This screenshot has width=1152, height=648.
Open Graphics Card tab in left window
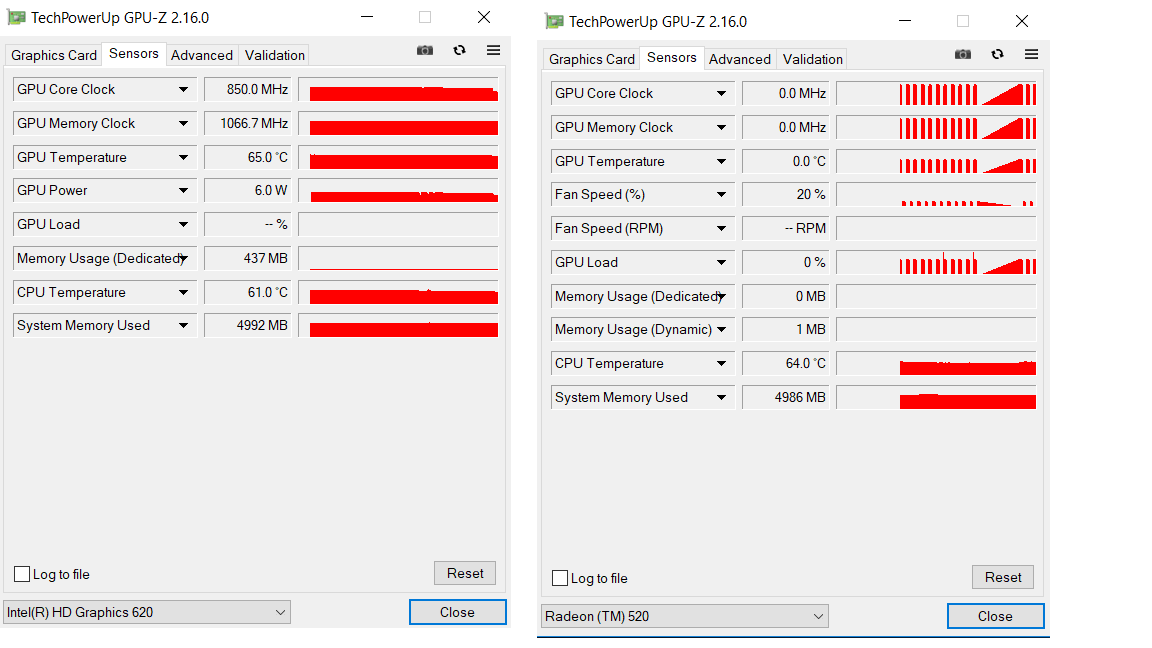[54, 55]
